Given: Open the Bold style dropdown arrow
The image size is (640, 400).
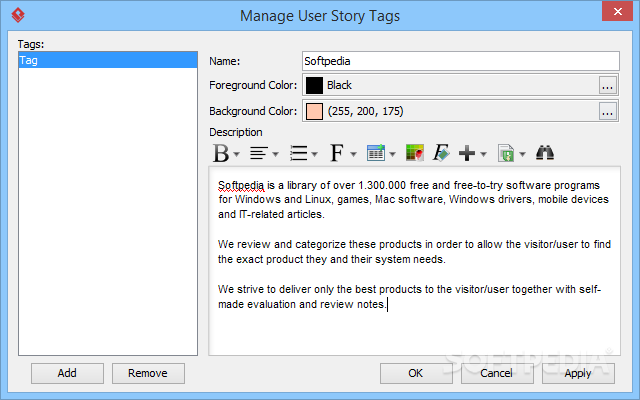Looking at the screenshot, I should pyautogui.click(x=237, y=154).
